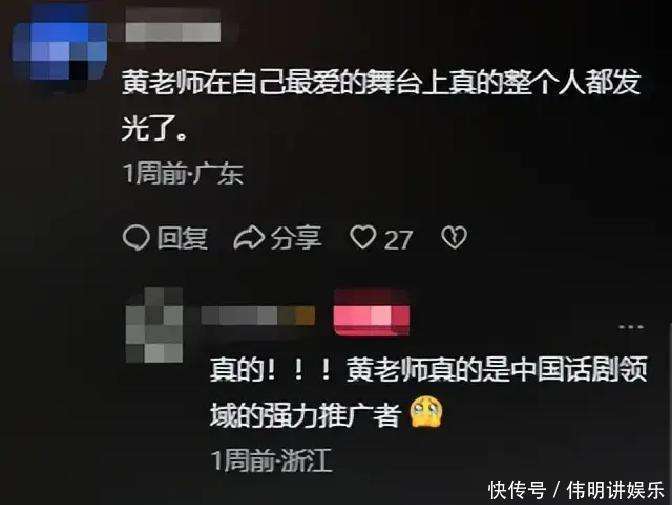Screen dimensions: 672x505
Task: Open the three-dot menu on the reply
Action: click(631, 327)
